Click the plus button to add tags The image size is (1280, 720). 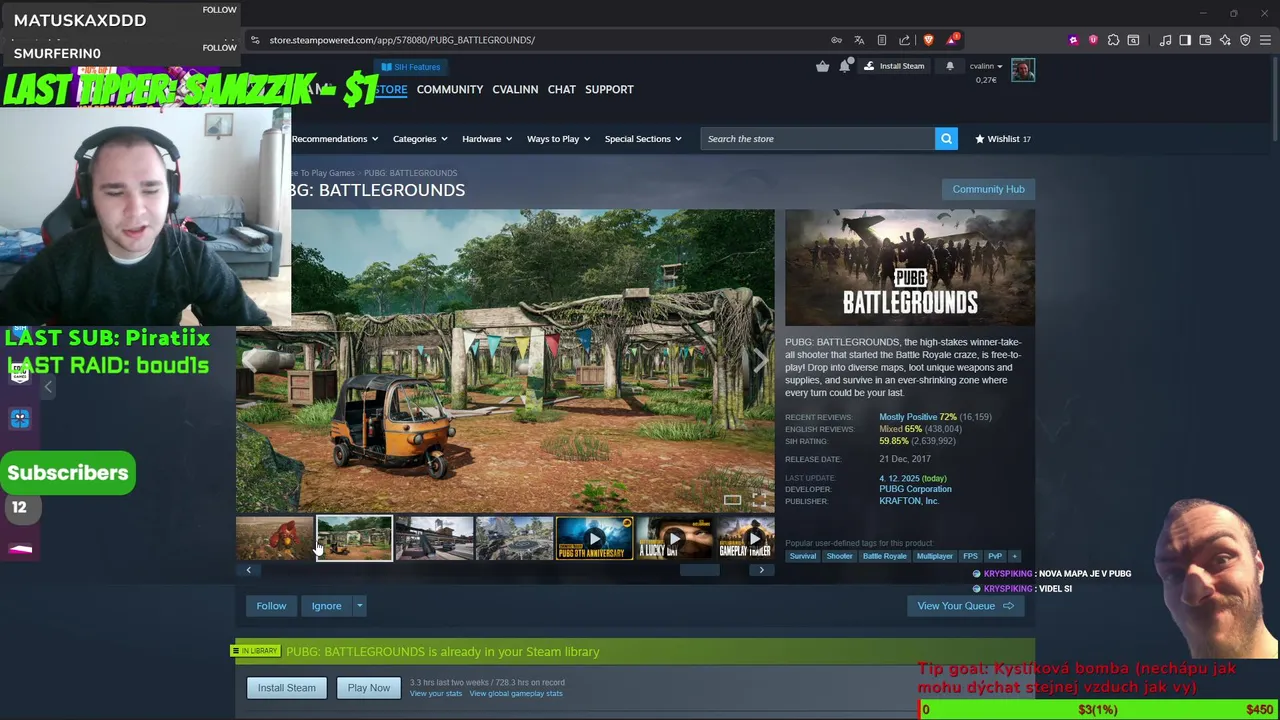point(1014,556)
